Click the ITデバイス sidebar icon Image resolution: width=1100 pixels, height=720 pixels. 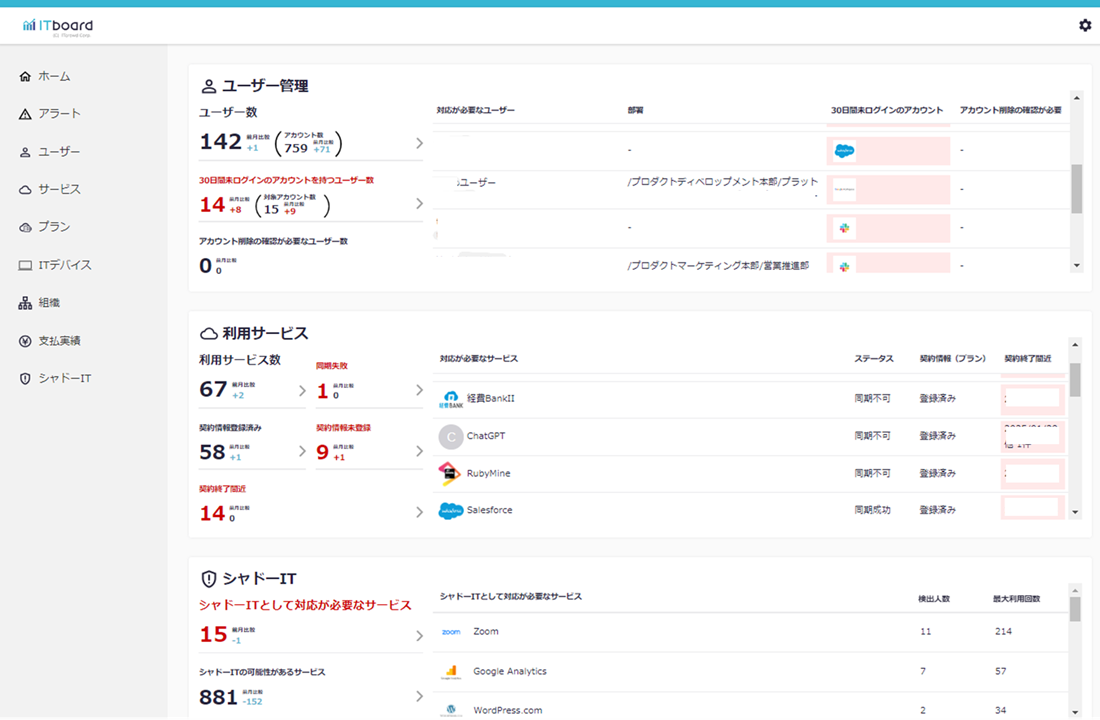tap(23, 264)
